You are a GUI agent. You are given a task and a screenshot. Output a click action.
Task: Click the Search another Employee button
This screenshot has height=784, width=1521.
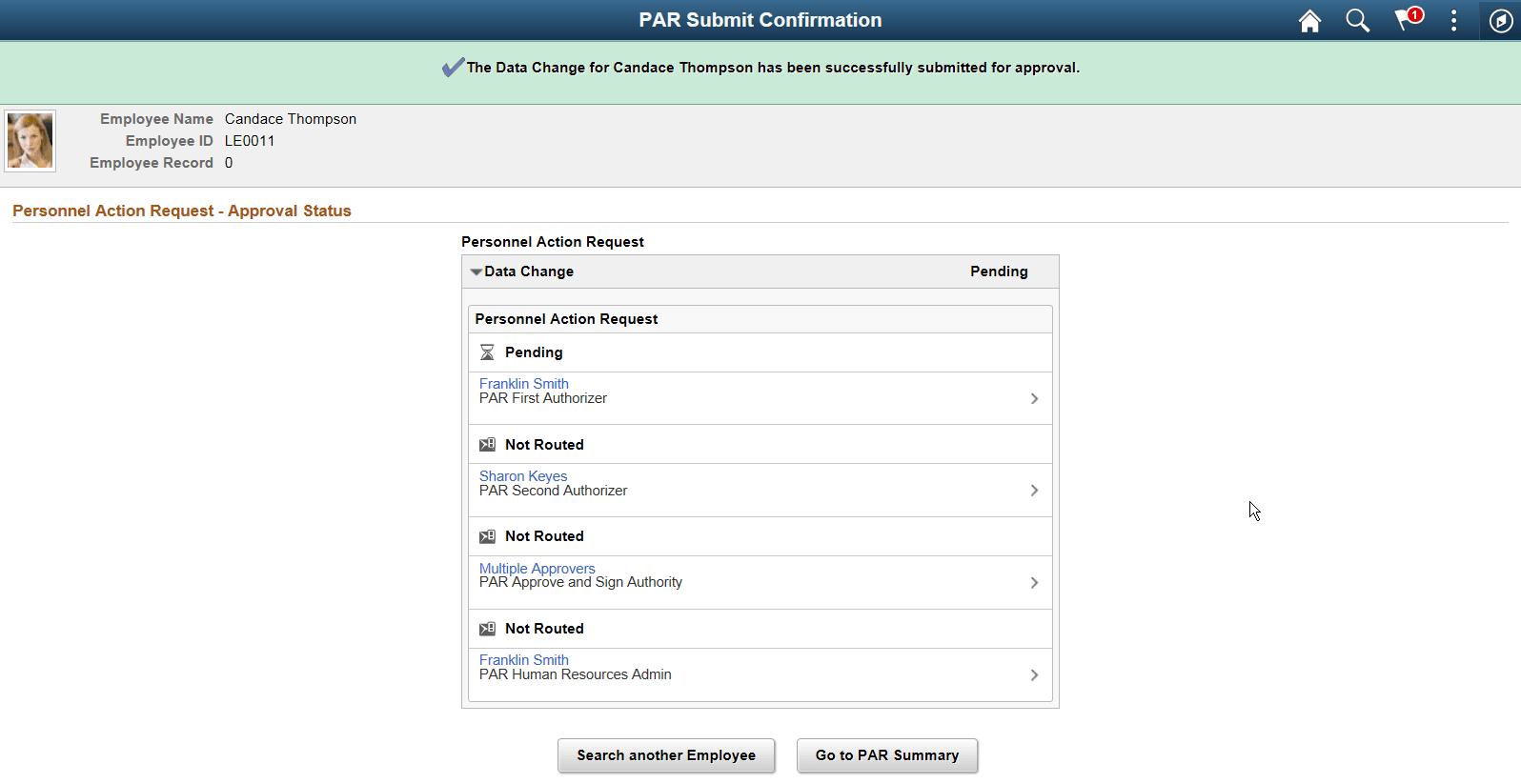tap(666, 755)
